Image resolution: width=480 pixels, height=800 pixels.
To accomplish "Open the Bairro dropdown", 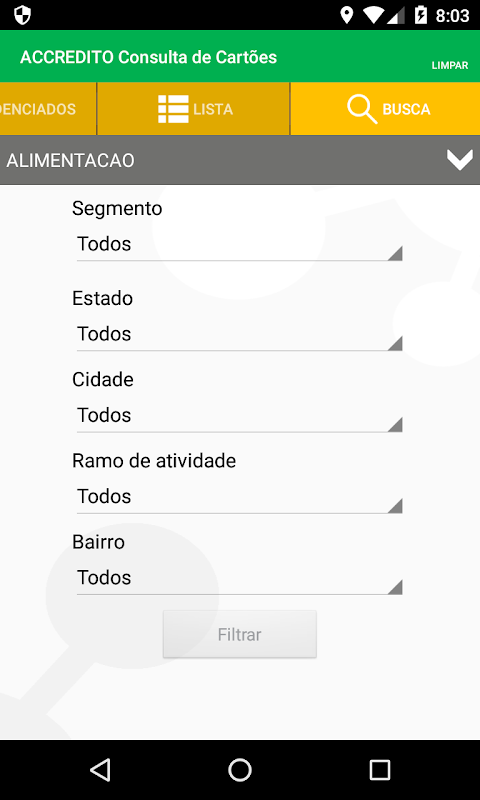I will tap(239, 578).
